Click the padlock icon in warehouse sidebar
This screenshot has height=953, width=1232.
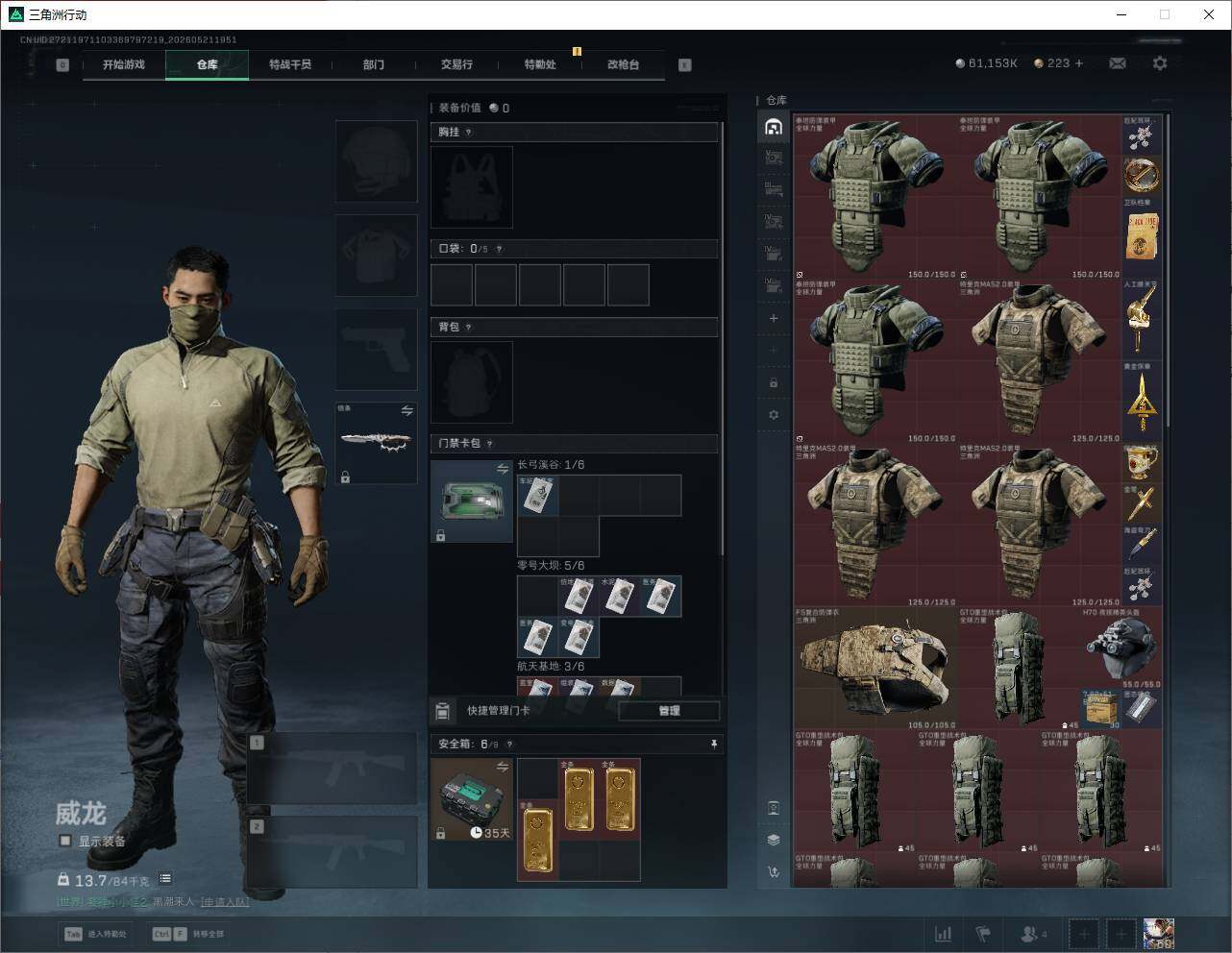(x=774, y=382)
